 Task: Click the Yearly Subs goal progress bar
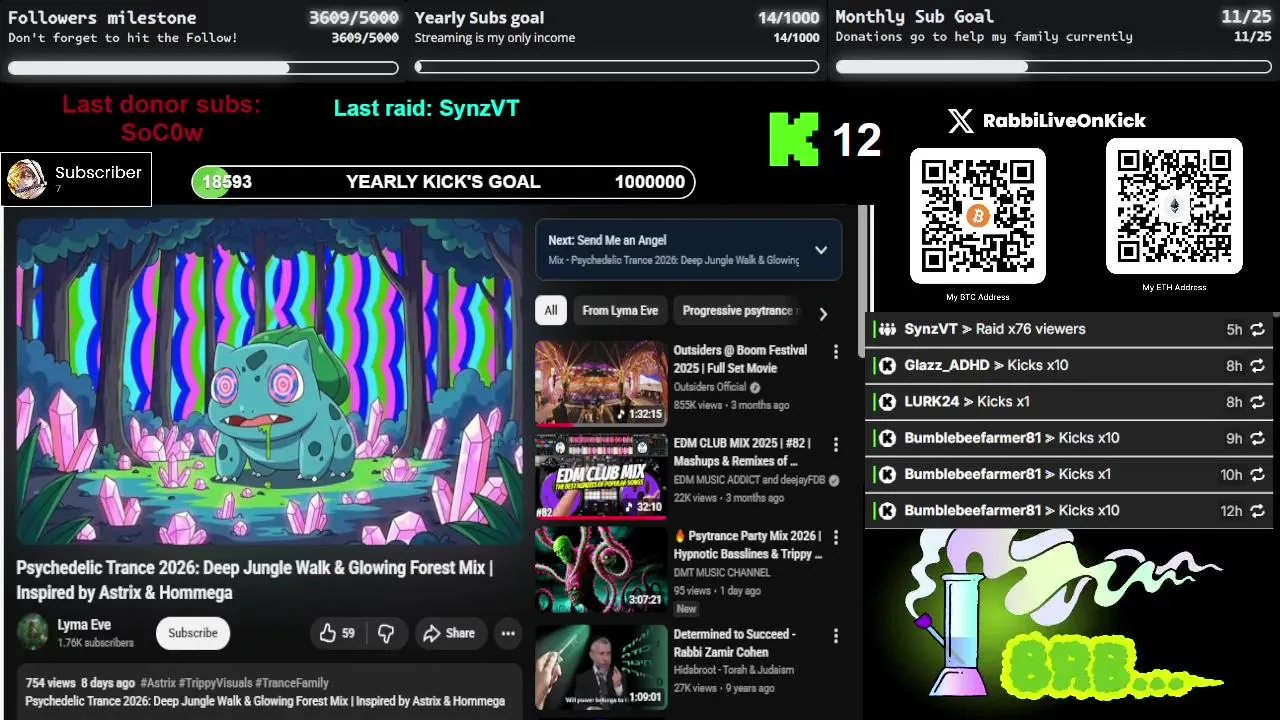618,68
